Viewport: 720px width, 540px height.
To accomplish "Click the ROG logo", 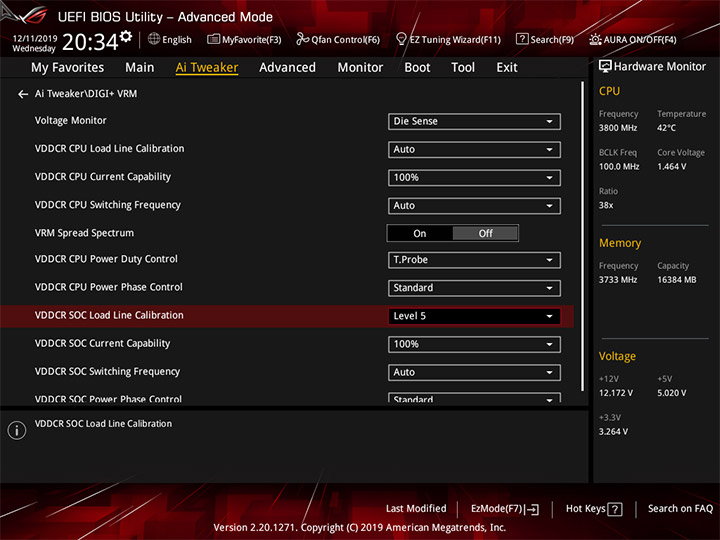I will pyautogui.click(x=28, y=15).
